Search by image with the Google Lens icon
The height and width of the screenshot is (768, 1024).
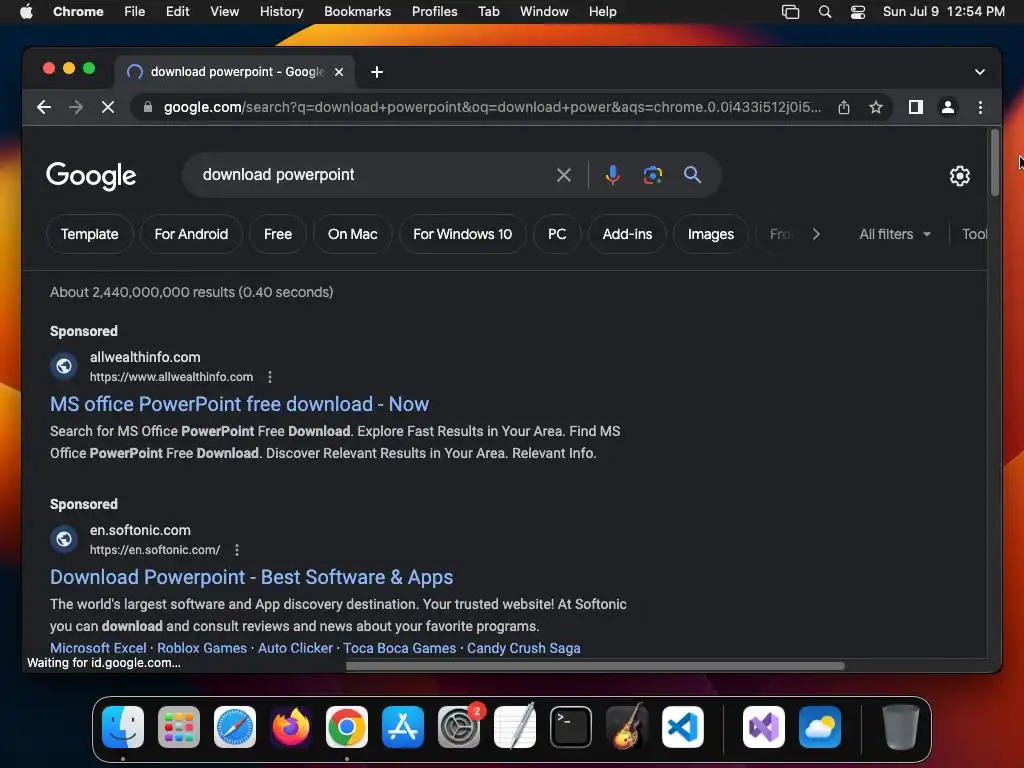click(x=652, y=175)
